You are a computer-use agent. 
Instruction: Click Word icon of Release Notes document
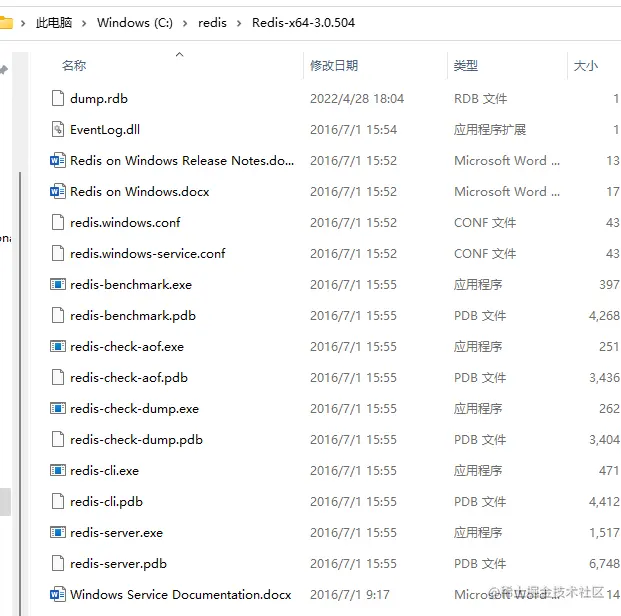(58, 160)
